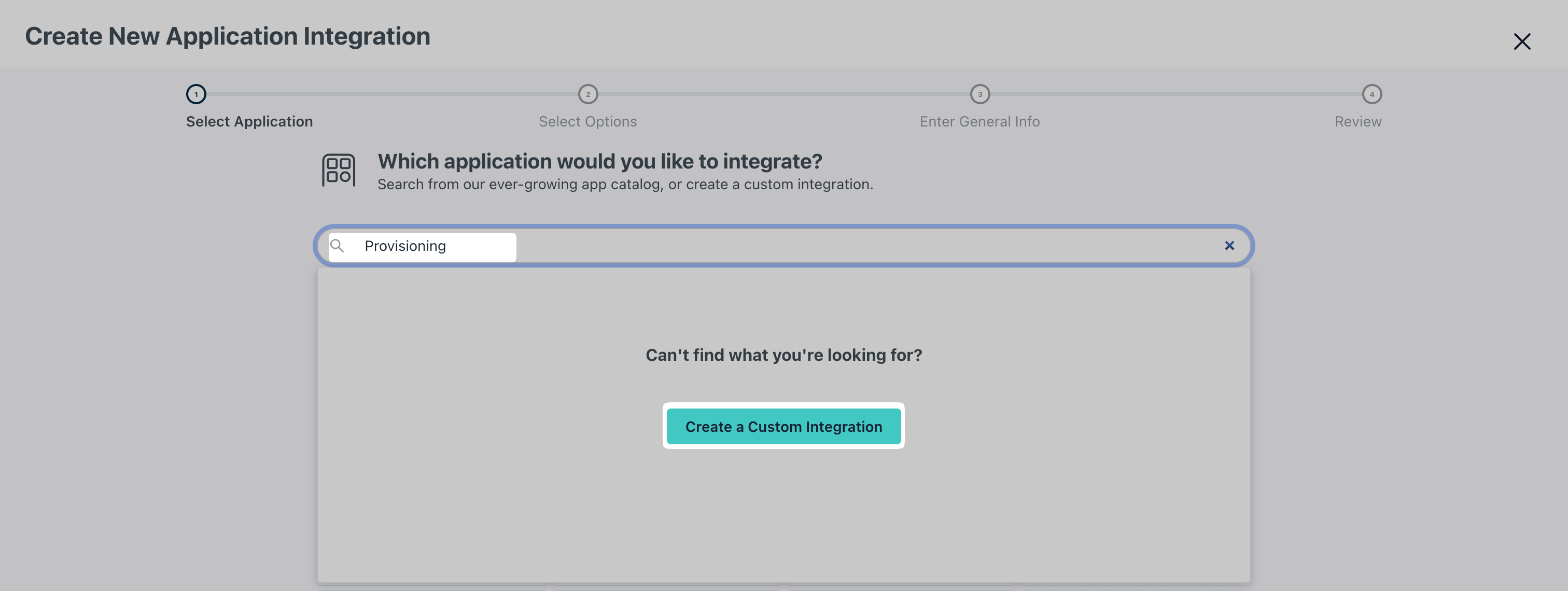The height and width of the screenshot is (591, 1568).
Task: Click the Can't find what you're looking for heading
Action: [x=783, y=355]
